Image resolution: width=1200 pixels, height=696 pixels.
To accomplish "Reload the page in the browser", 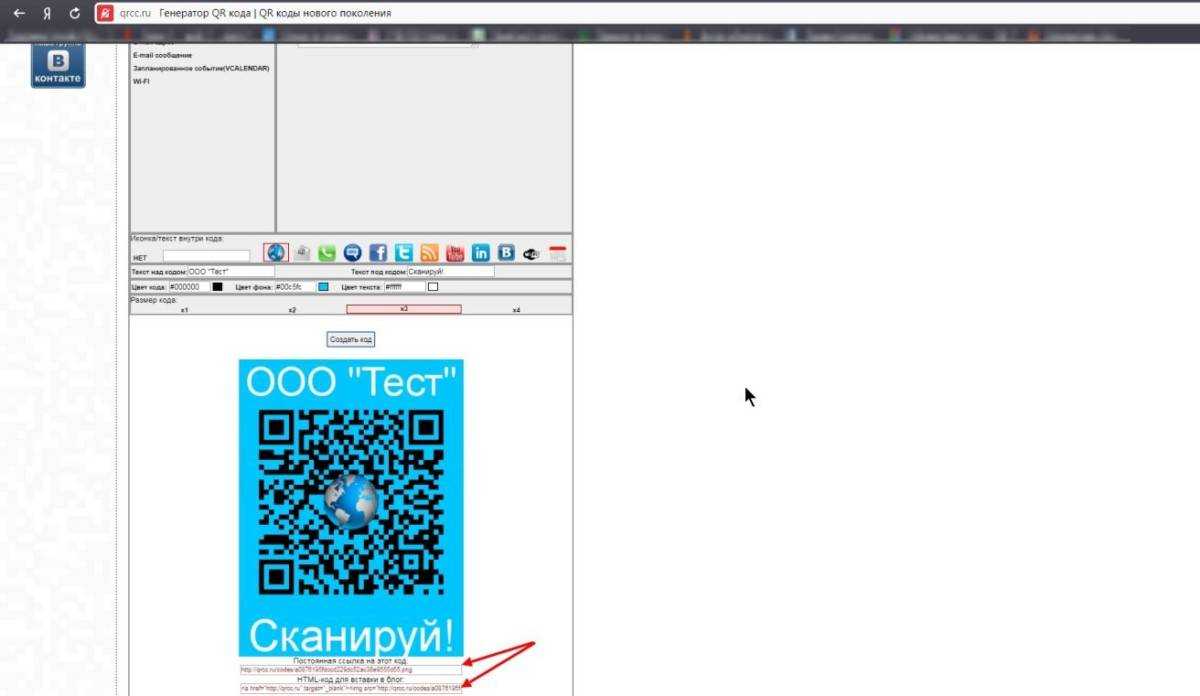I will point(74,13).
